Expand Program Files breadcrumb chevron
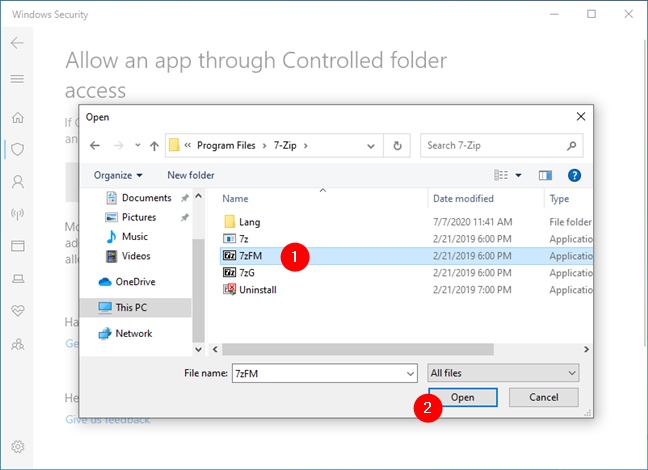 [264, 146]
